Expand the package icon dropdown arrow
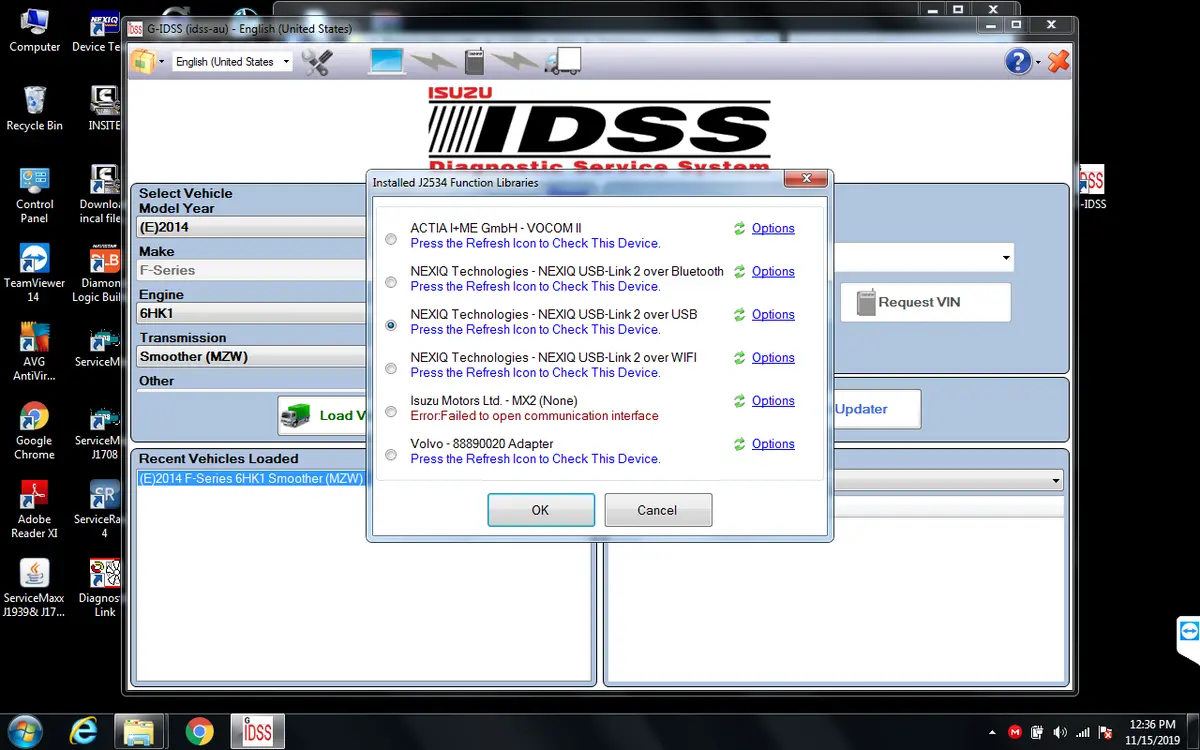Screen dimensions: 1200x750 coord(160,63)
